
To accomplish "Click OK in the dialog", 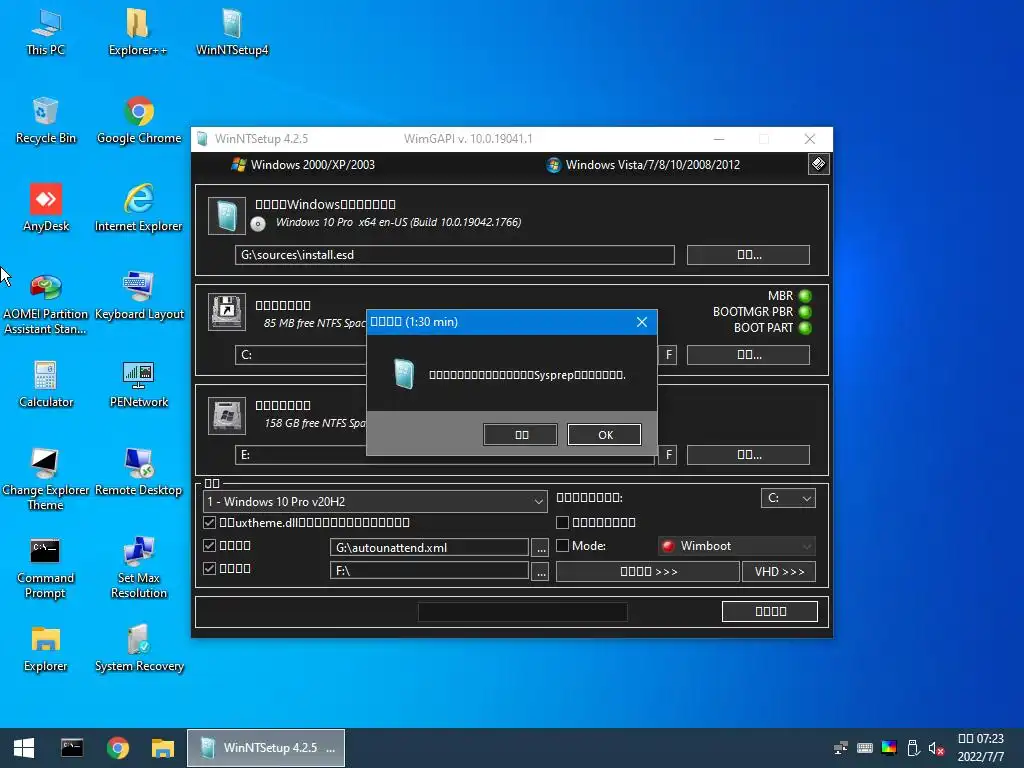I will pos(605,435).
